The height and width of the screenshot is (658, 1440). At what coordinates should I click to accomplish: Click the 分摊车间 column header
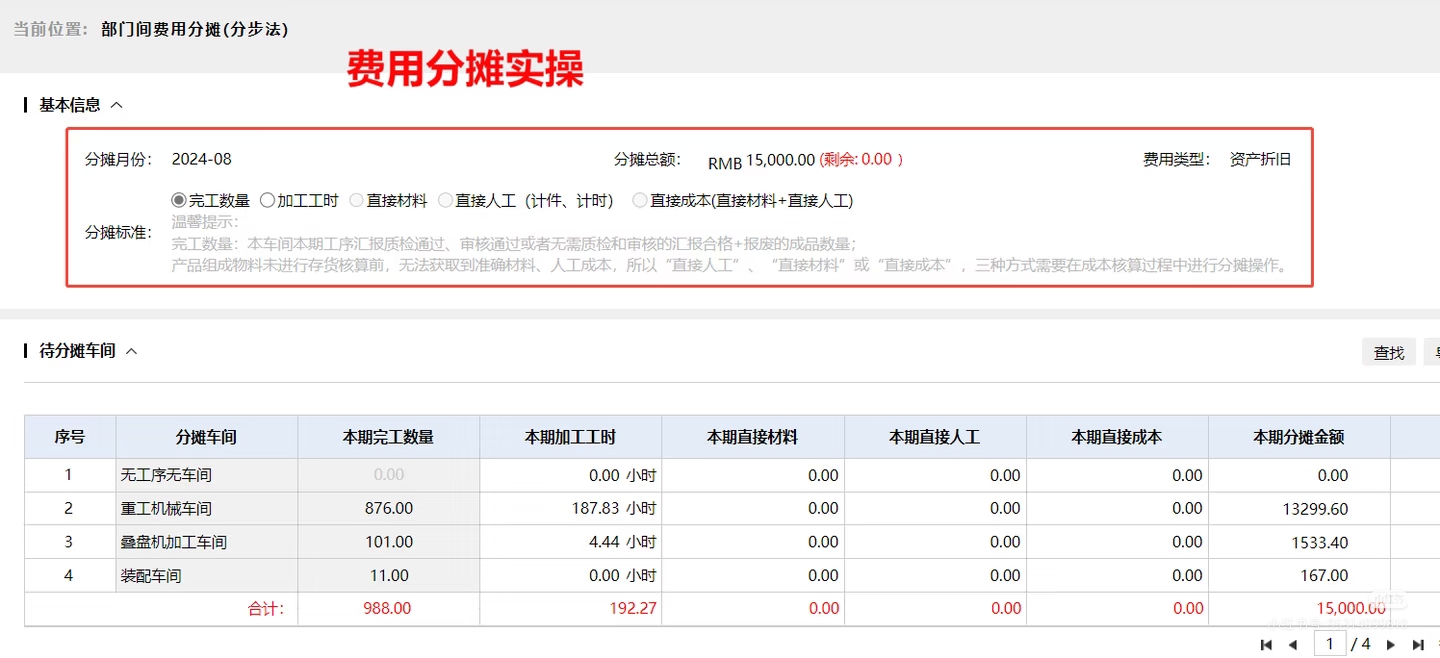coord(206,437)
